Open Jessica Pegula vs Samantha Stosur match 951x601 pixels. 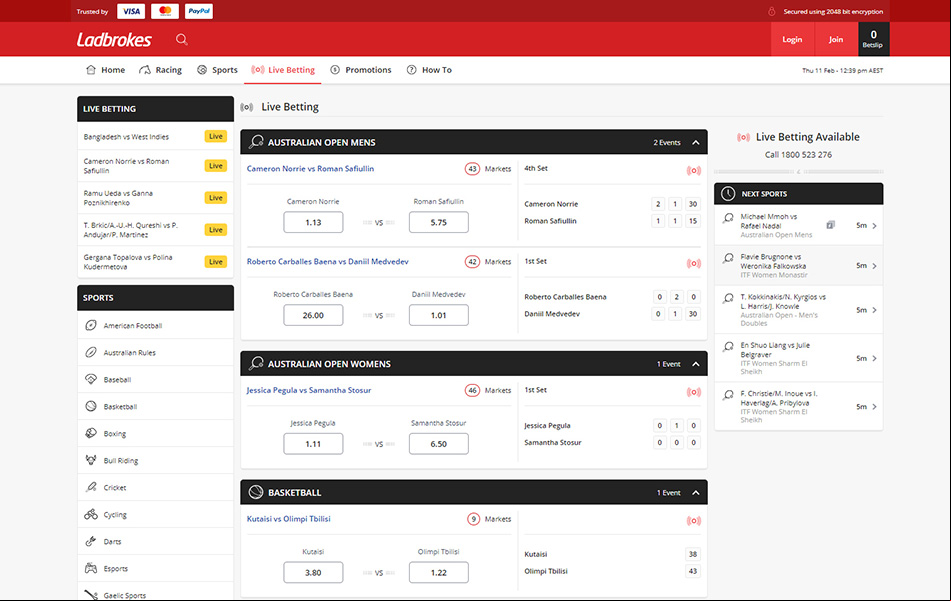309,390
